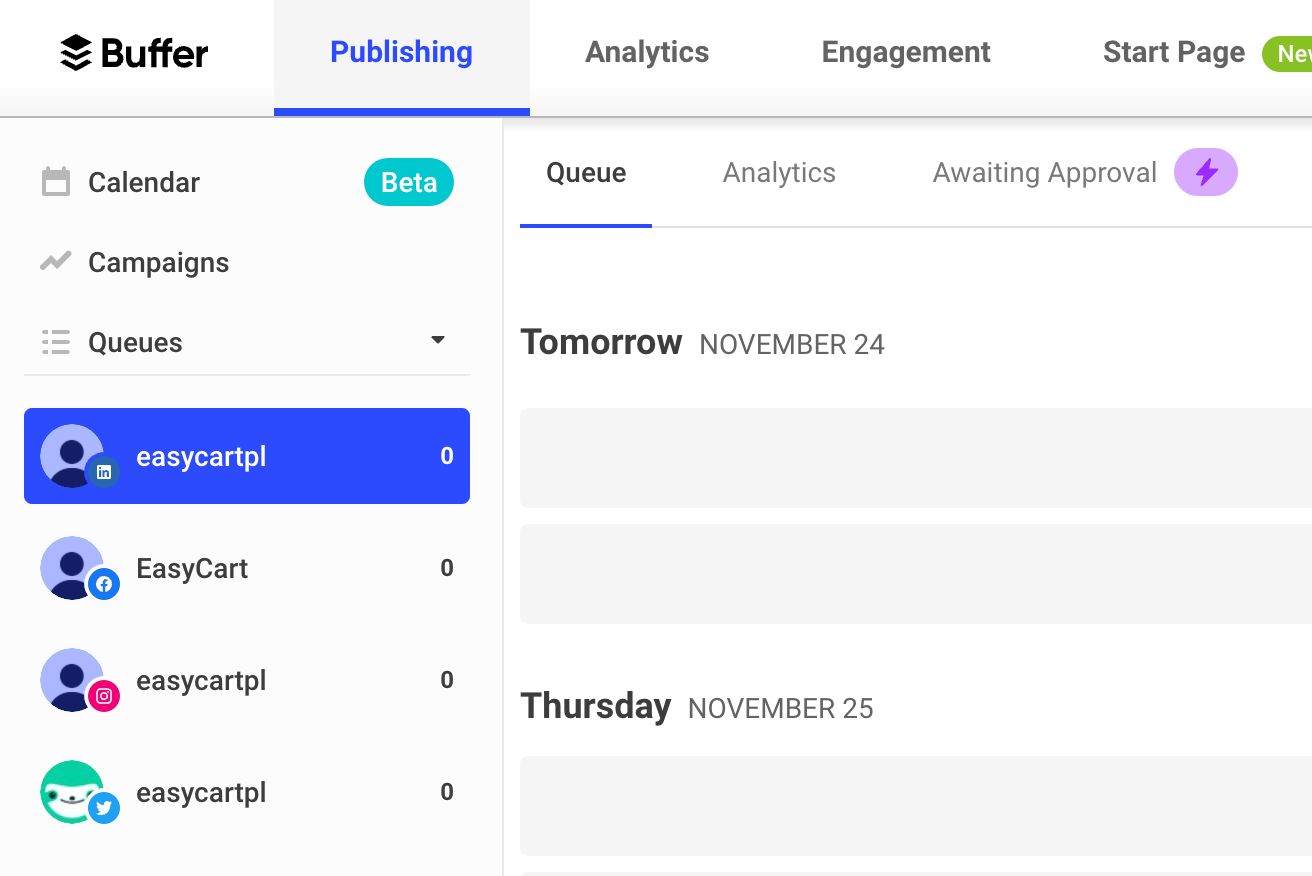Click the queue count on Instagram easycartpl
Screen dimensions: 1312x876
[447, 680]
